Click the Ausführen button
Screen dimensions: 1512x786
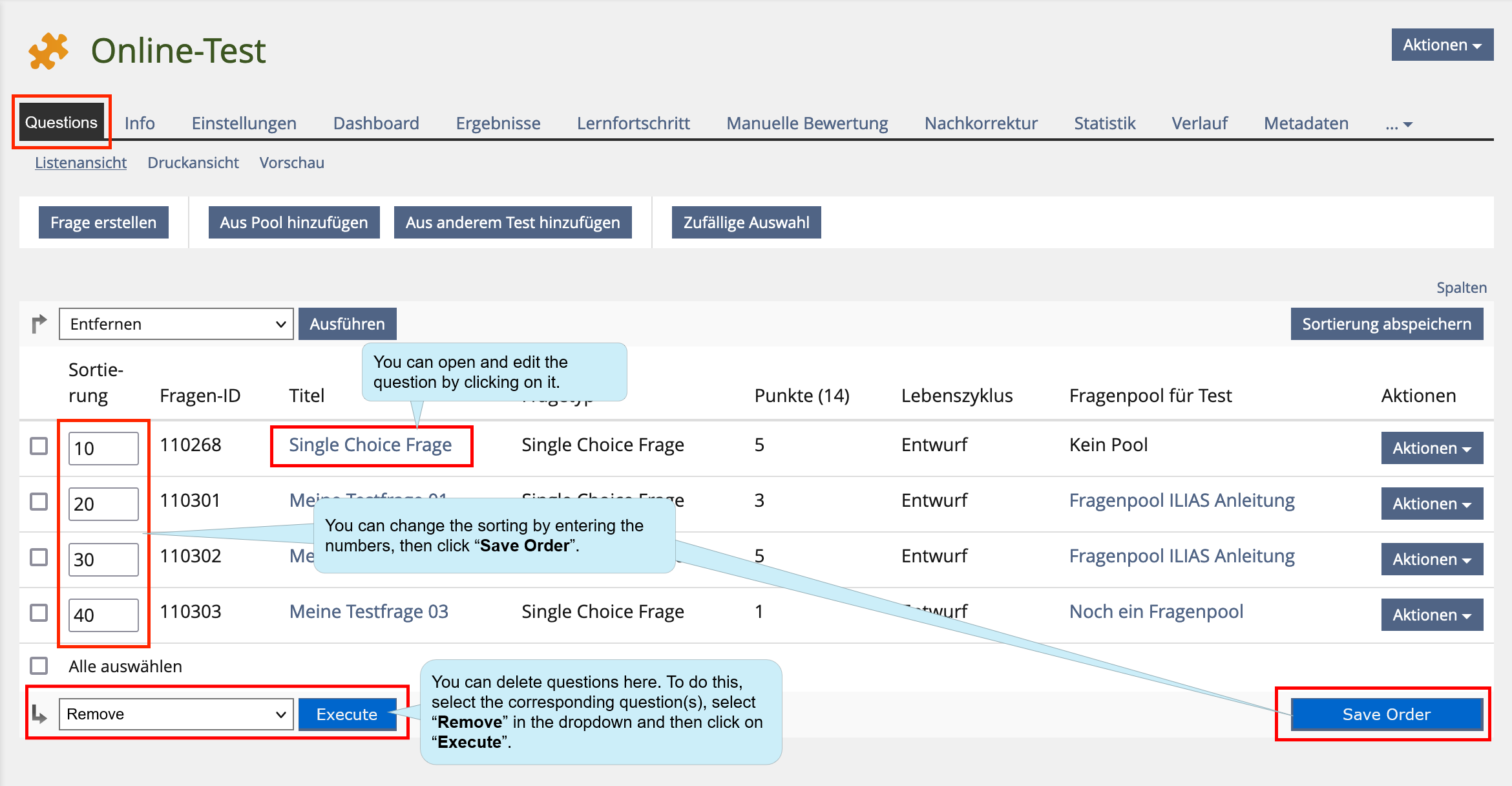click(348, 324)
